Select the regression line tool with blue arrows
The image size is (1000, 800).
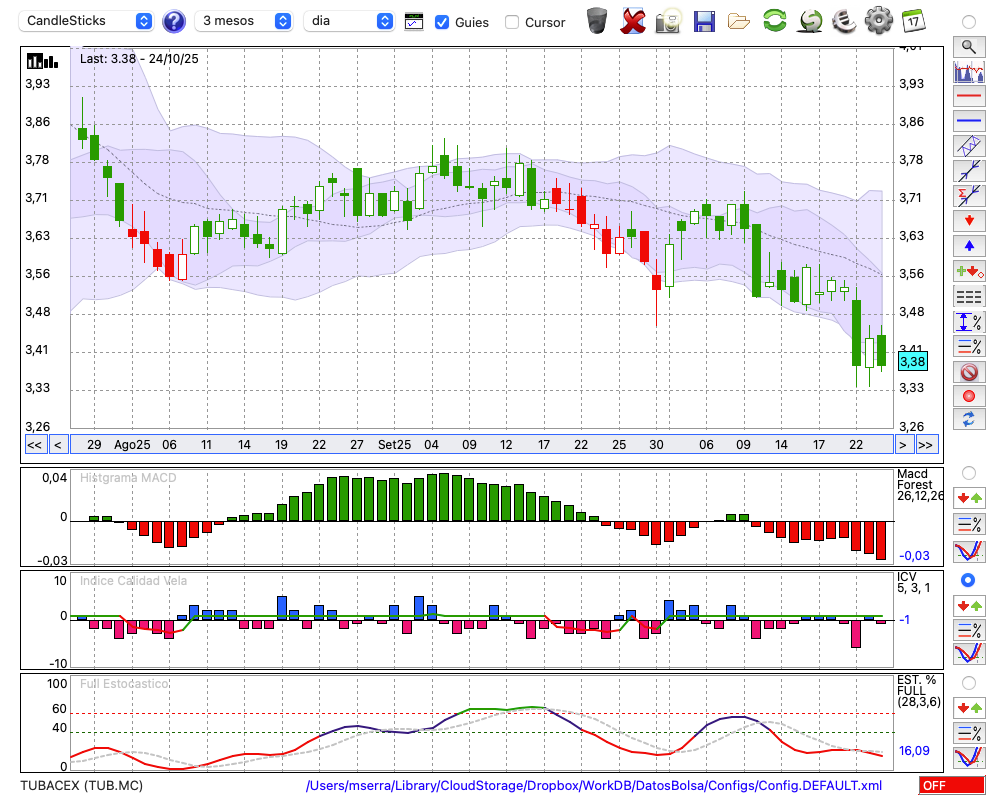tap(969, 171)
